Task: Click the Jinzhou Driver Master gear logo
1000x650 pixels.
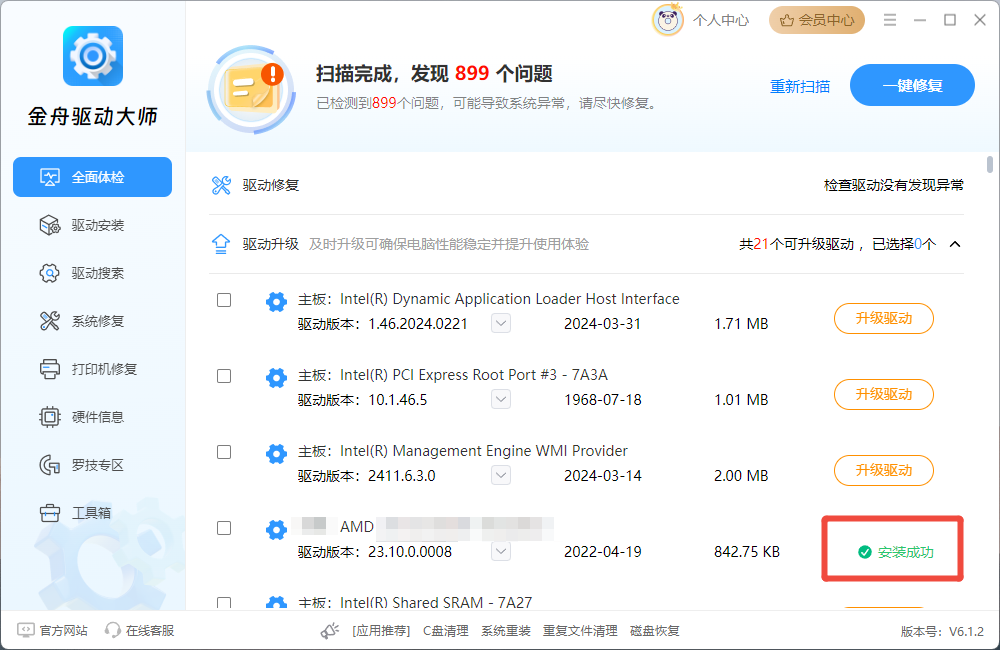Action: click(x=93, y=56)
